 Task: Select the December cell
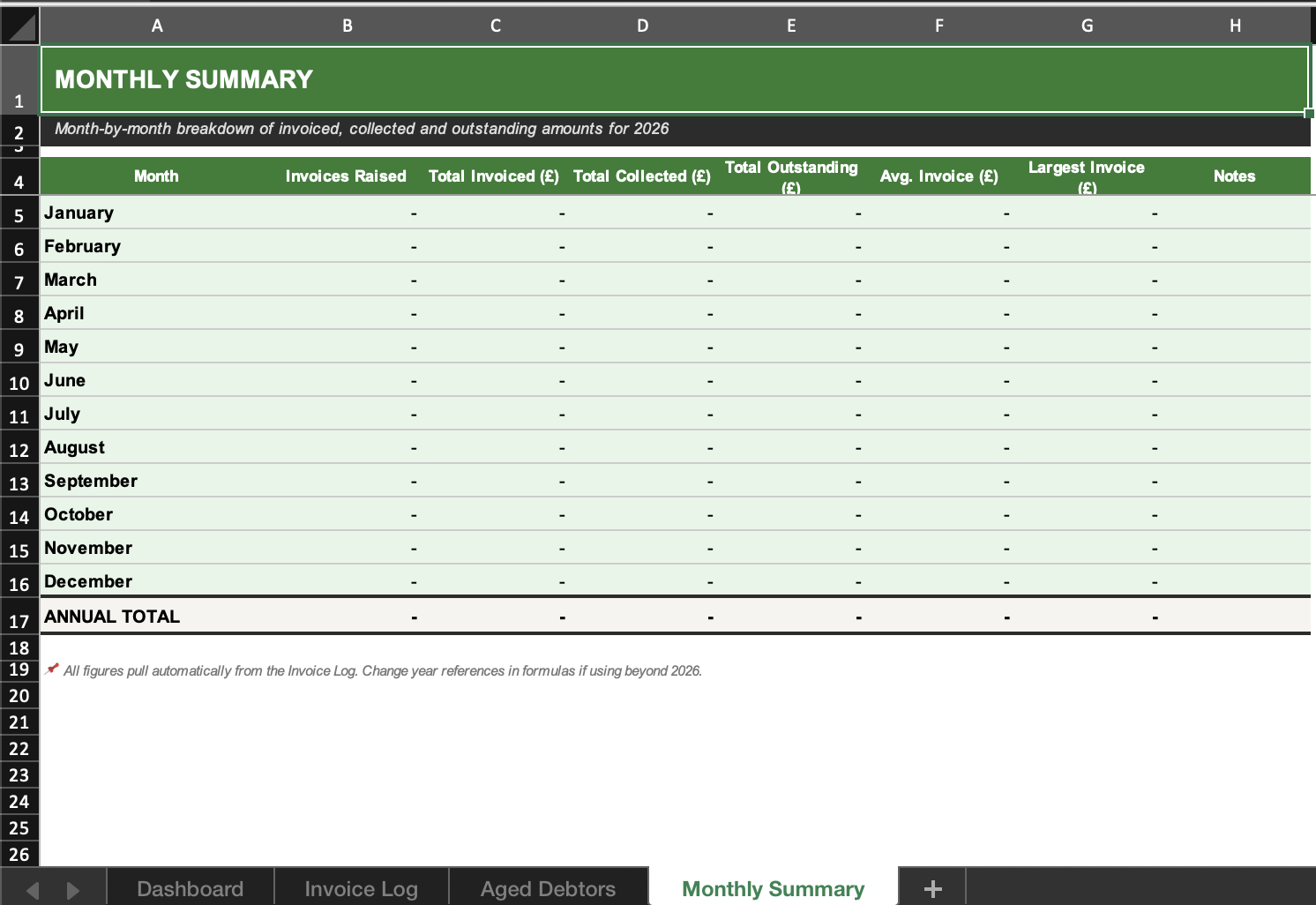pyautogui.click(x=157, y=581)
